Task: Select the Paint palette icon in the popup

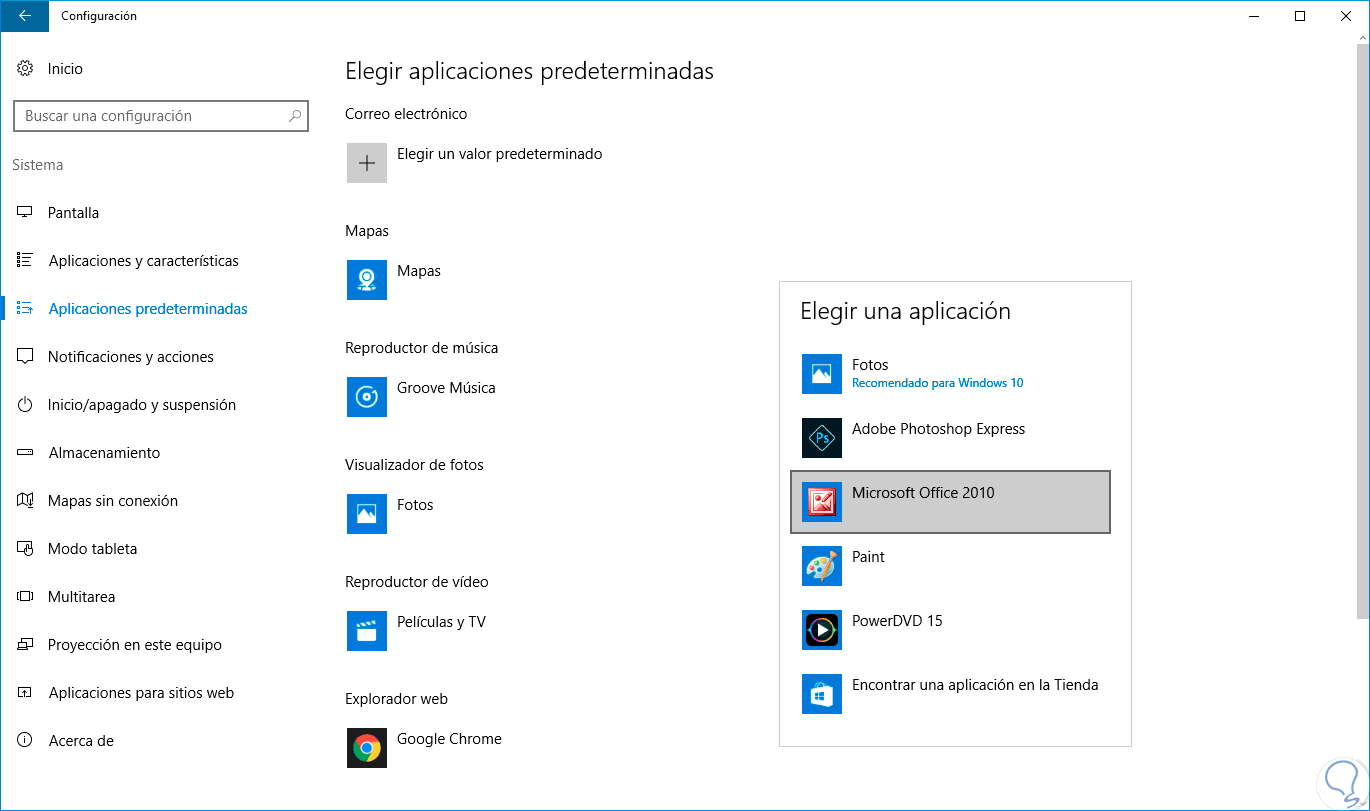Action: pos(822,566)
